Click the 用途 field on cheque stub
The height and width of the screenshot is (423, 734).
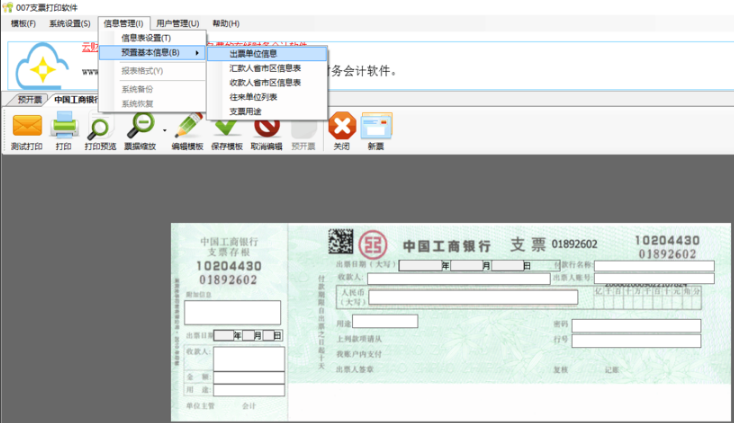(249, 390)
